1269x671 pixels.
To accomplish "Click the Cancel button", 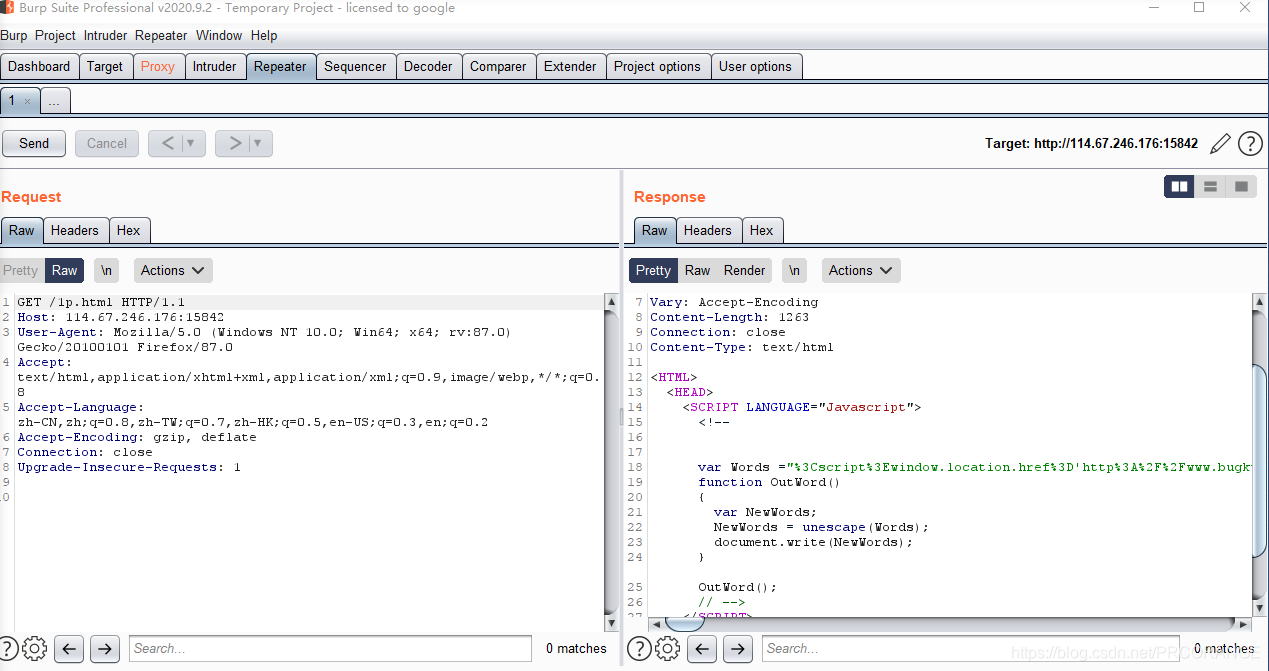I will (107, 143).
